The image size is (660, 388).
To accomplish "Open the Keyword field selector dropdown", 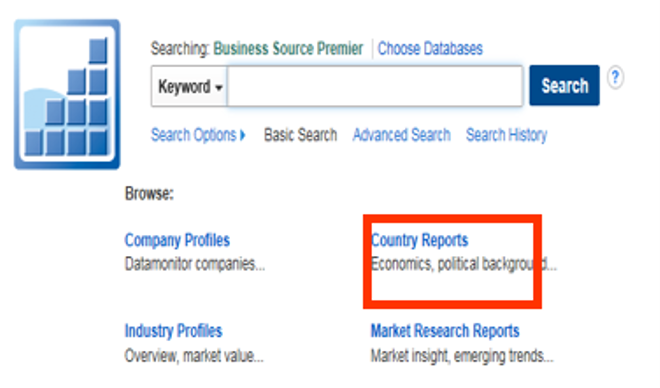I will [x=189, y=87].
